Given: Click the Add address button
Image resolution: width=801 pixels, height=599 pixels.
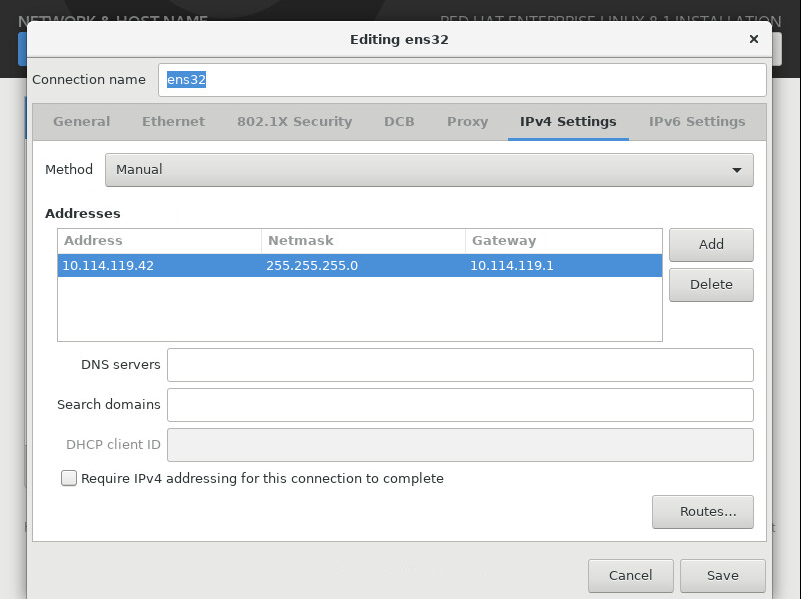Looking at the screenshot, I should [x=711, y=244].
